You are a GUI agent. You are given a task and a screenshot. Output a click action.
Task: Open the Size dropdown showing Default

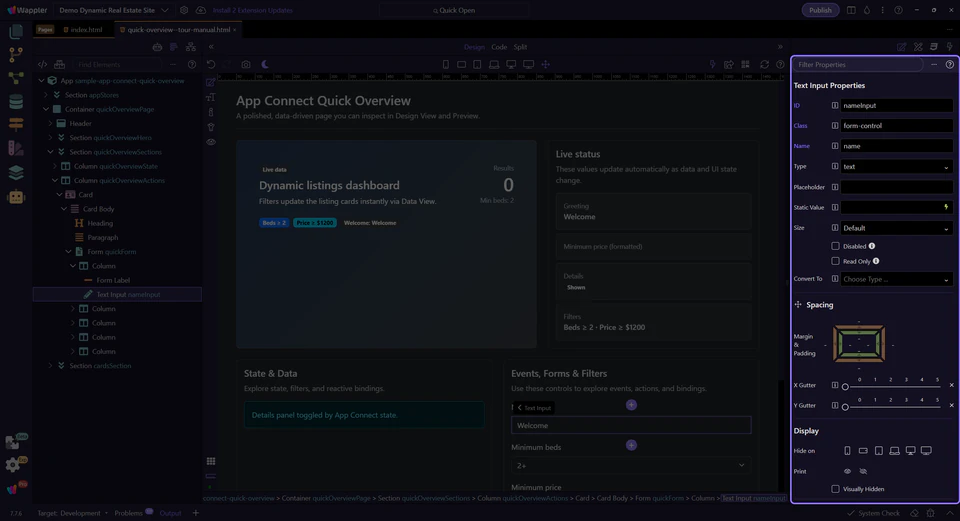pos(896,228)
